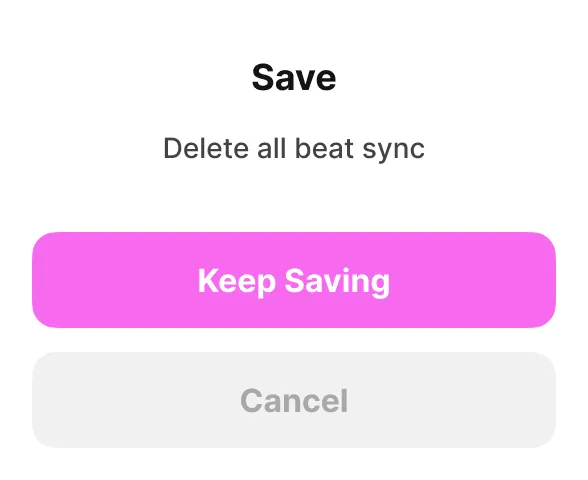
Task: Choose Keep Saving to proceed
Action: point(294,280)
